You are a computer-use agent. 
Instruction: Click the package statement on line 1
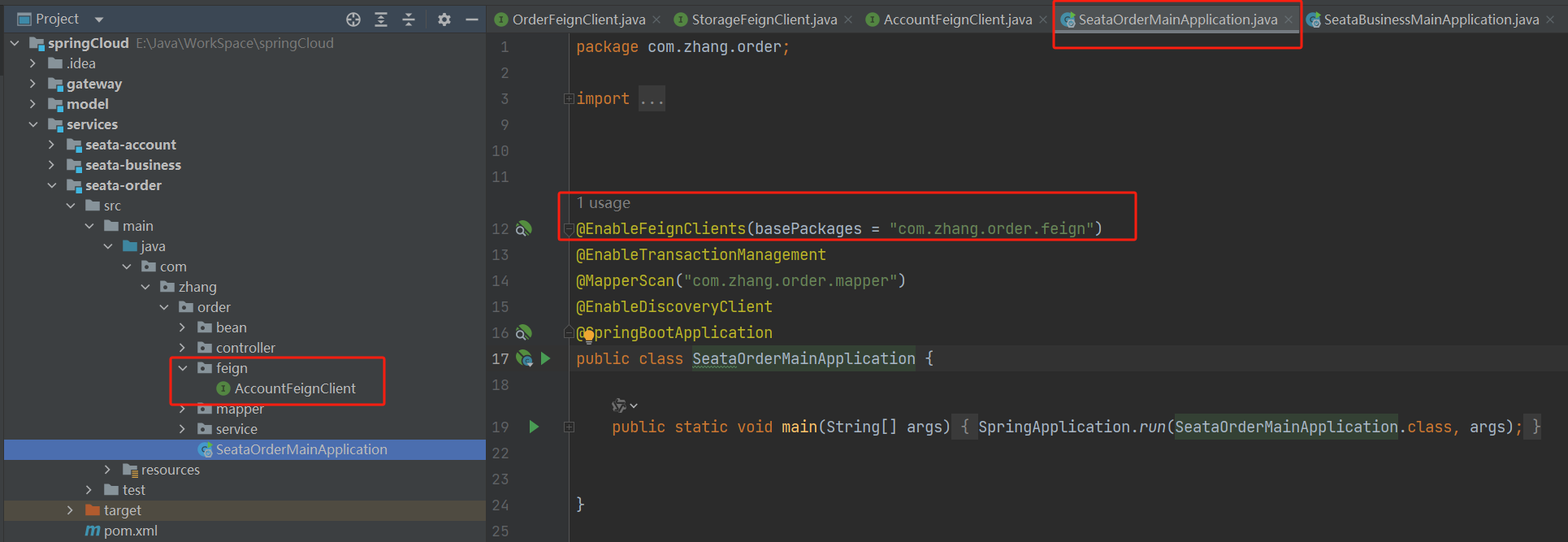[x=682, y=47]
